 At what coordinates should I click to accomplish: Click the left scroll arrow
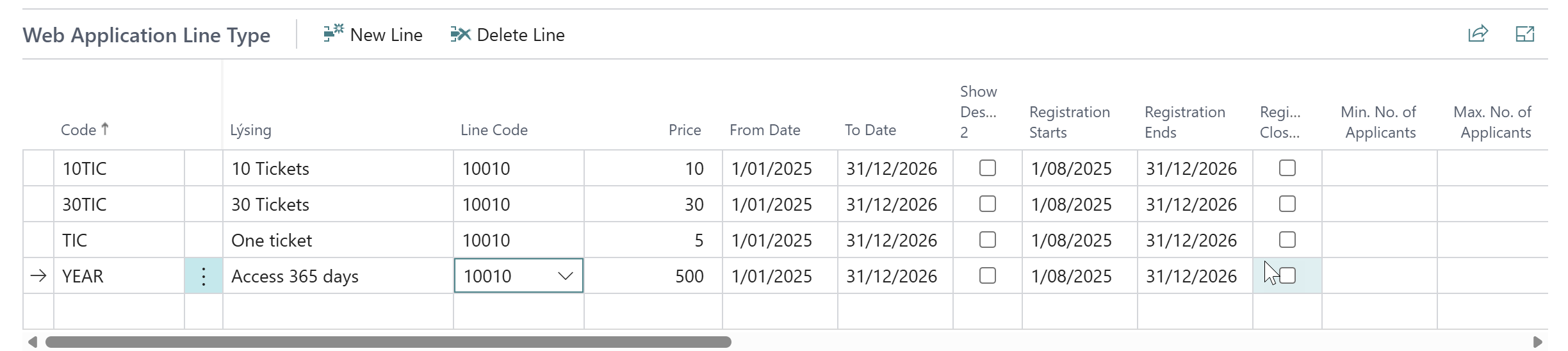coord(32,342)
